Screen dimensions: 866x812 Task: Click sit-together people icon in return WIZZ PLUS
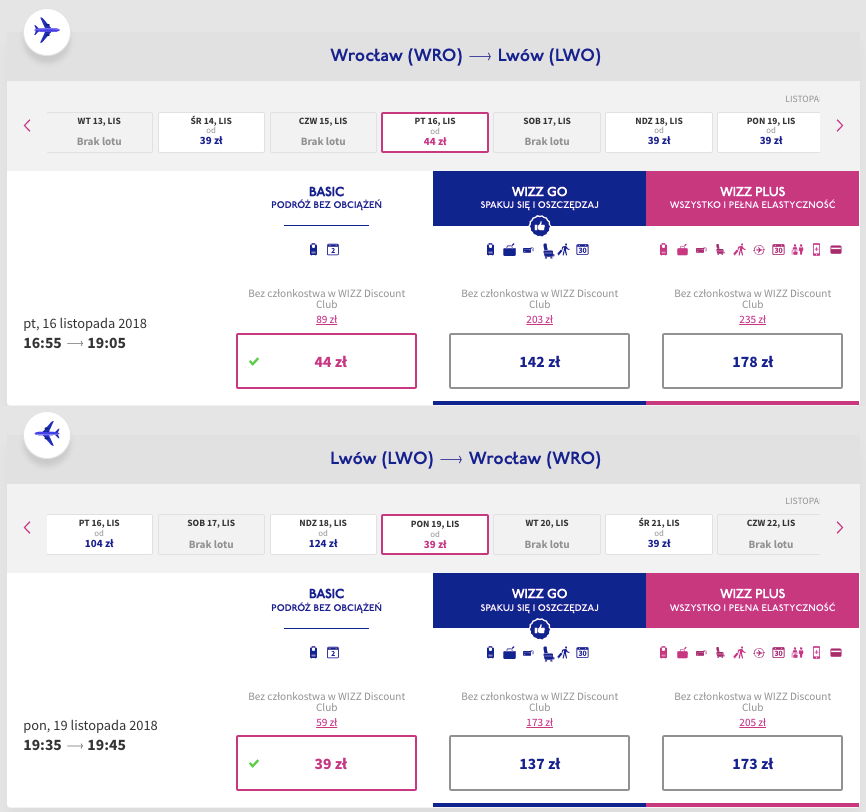coord(797,652)
